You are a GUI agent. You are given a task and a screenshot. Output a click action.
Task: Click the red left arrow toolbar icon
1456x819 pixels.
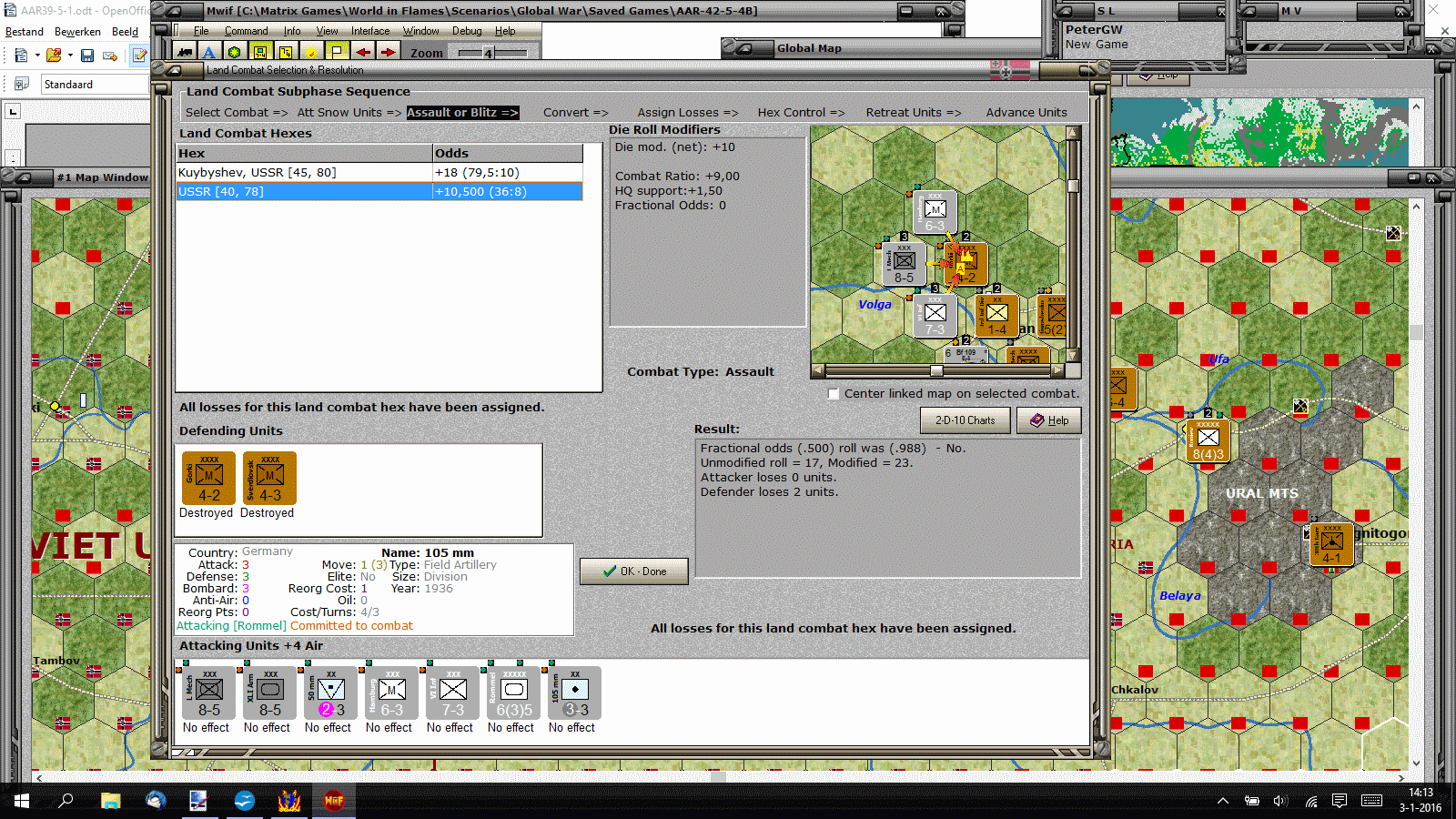pyautogui.click(x=362, y=53)
